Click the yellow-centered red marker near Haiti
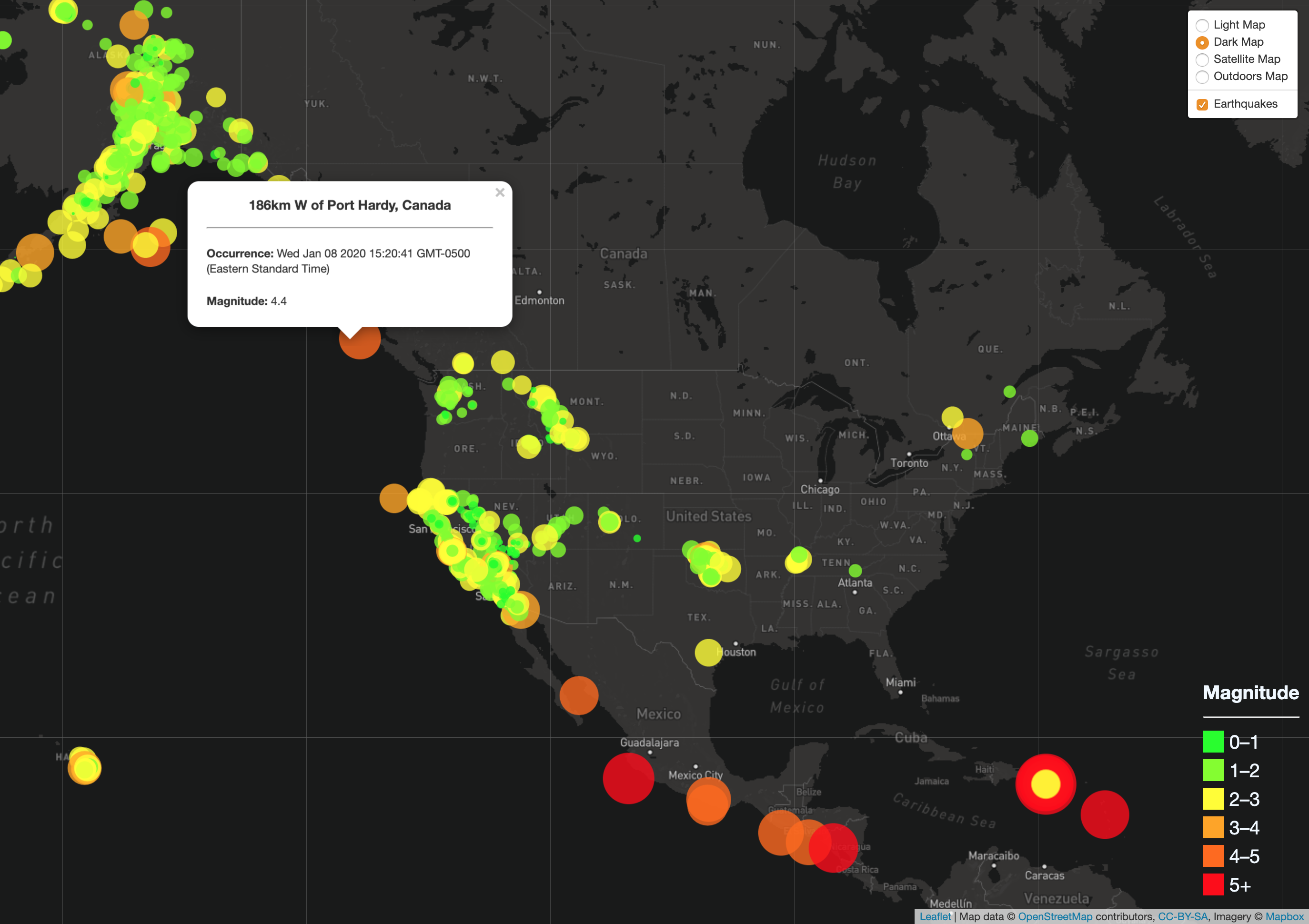This screenshot has height=924, width=1309. click(x=1045, y=784)
